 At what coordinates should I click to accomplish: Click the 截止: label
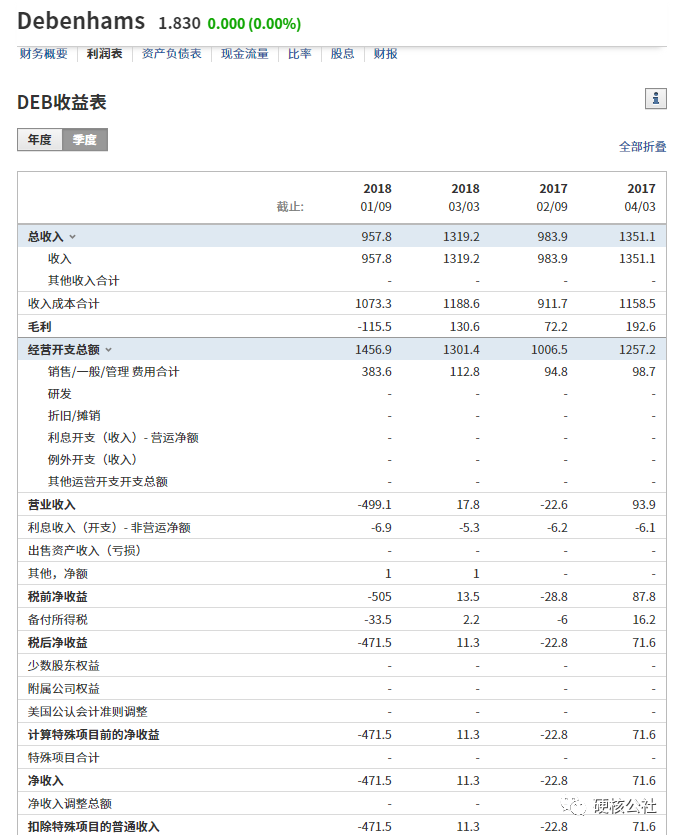tap(290, 207)
